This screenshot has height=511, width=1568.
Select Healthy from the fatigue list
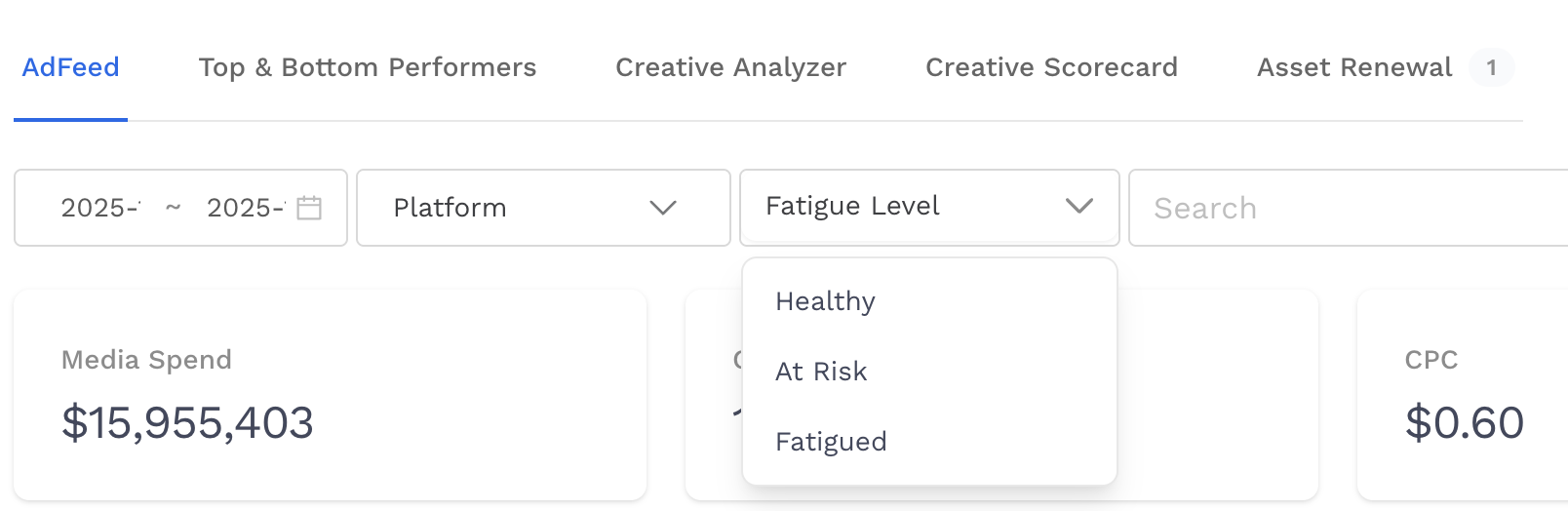tap(825, 301)
